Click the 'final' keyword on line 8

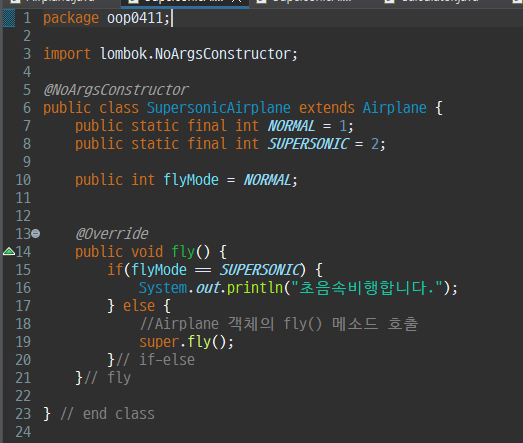tap(207, 144)
